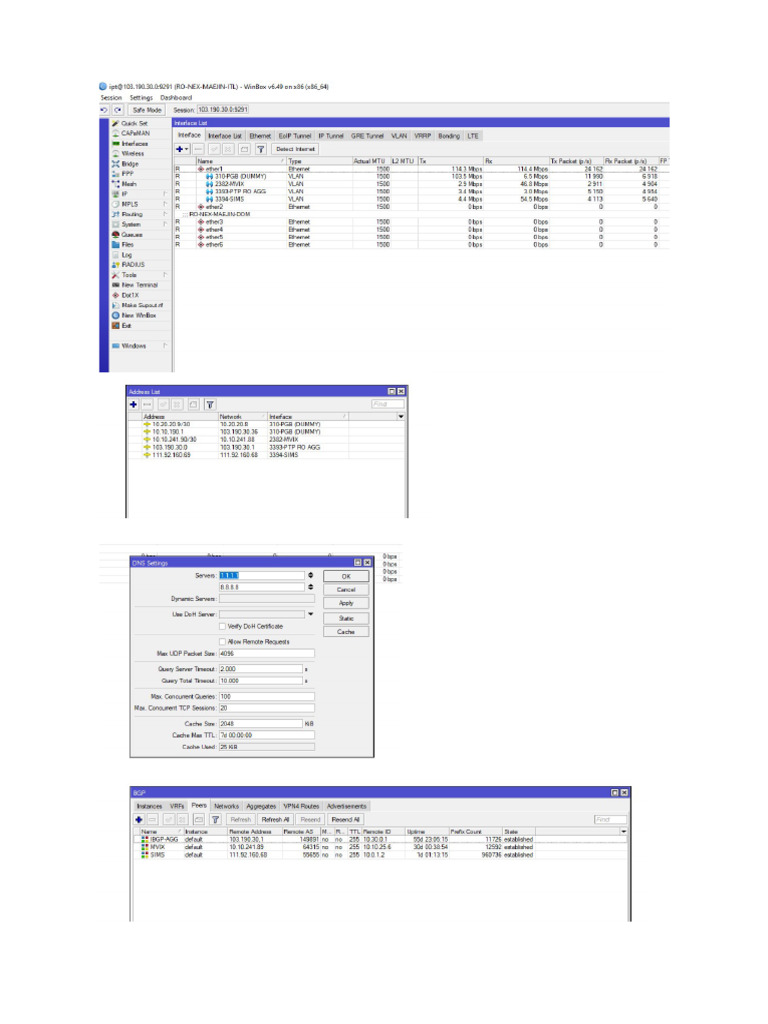Click the Max UDP Packet Size field
This screenshot has width=768, height=1024.
click(x=266, y=654)
